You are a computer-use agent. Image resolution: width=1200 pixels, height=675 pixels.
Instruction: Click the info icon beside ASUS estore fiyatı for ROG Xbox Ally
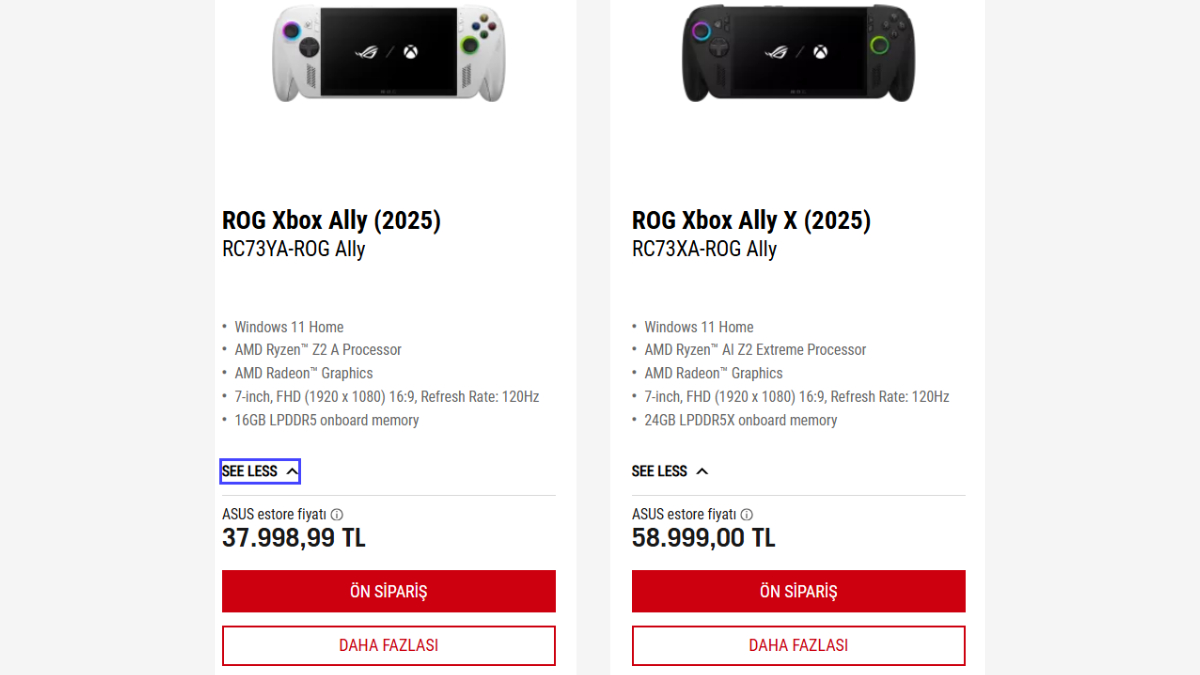[337, 514]
